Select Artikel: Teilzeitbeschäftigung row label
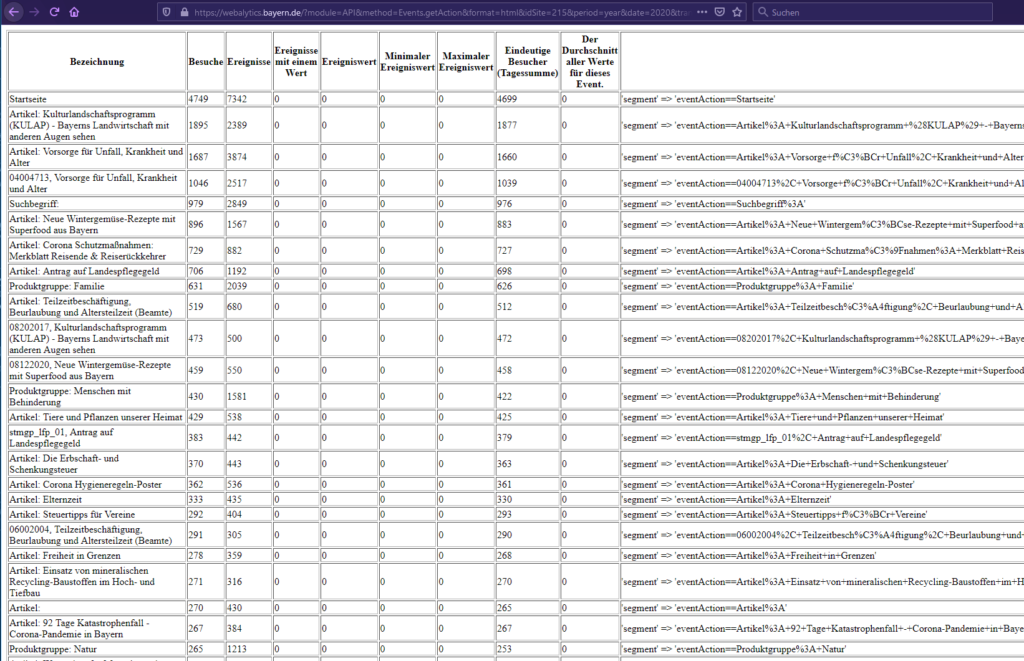The height and width of the screenshot is (661, 1024). 91,306
